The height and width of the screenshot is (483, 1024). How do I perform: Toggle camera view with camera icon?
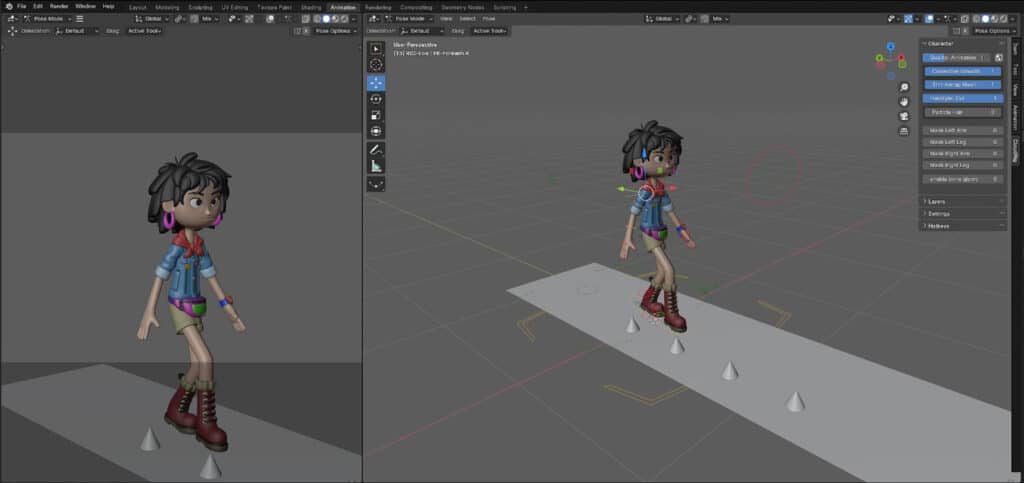point(904,116)
